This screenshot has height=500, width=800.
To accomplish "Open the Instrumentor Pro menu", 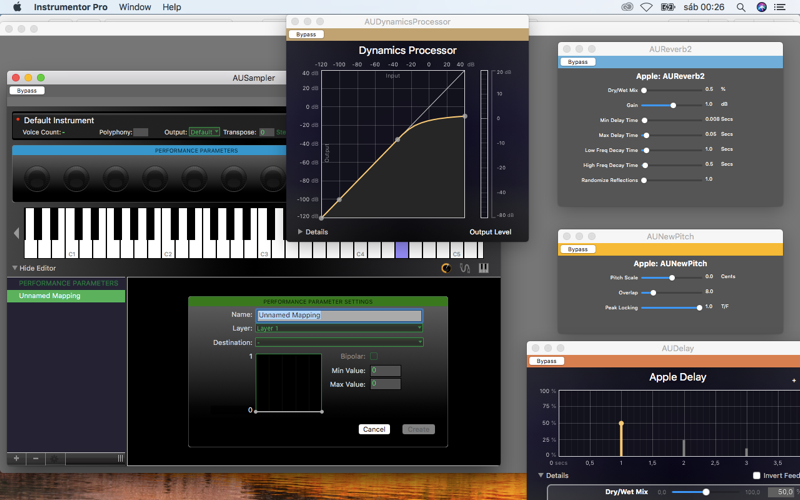I will tap(70, 7).
